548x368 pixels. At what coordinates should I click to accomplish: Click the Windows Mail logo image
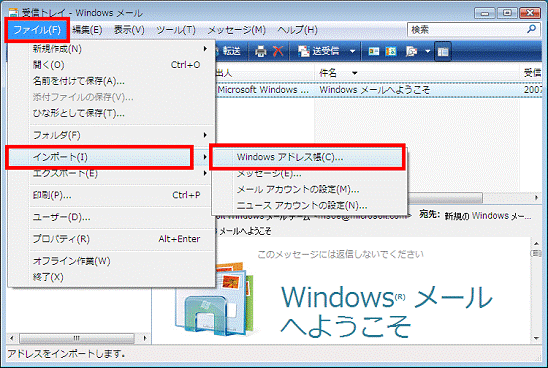215,299
